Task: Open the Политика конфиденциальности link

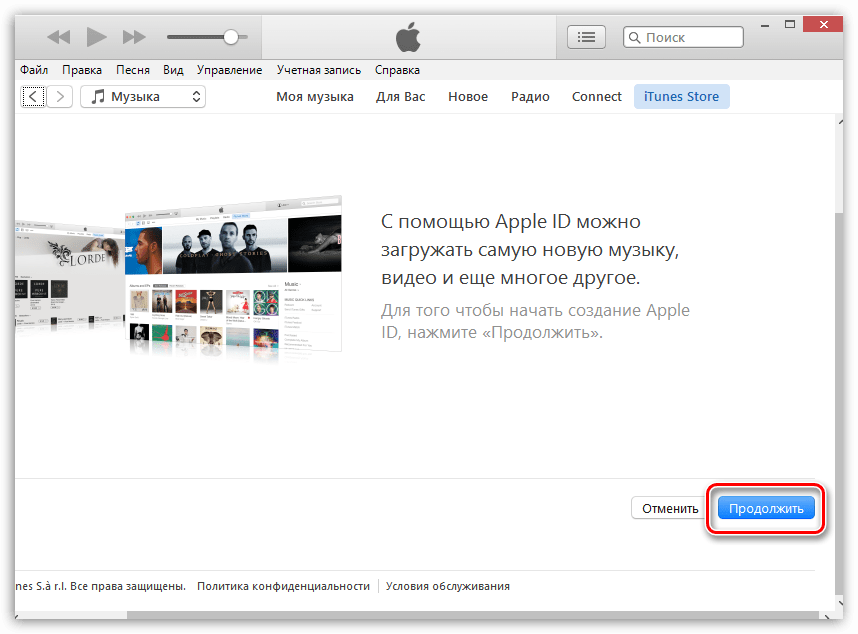Action: tap(283, 586)
